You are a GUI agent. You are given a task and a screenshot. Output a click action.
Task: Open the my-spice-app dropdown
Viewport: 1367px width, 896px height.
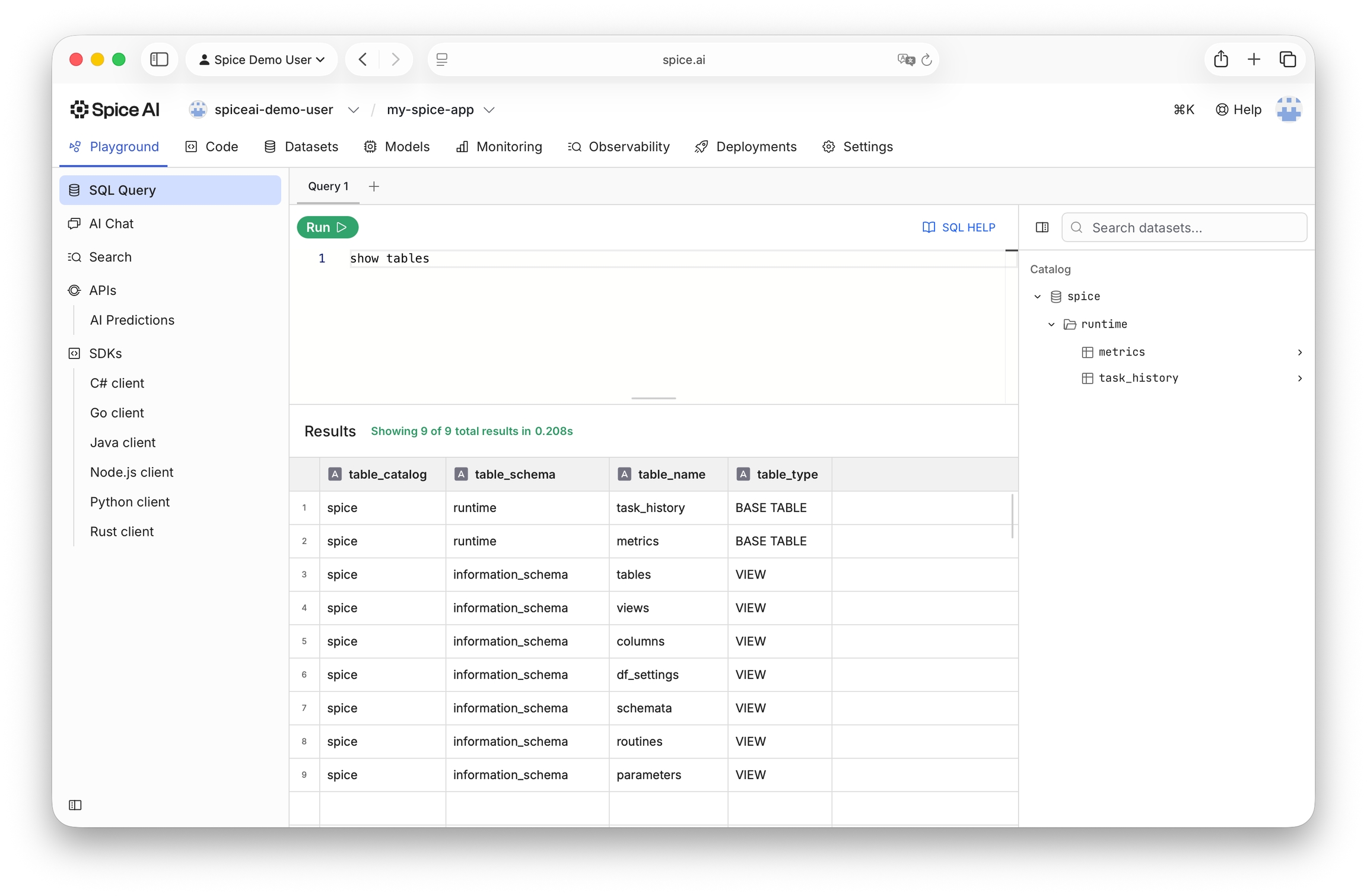tap(489, 110)
